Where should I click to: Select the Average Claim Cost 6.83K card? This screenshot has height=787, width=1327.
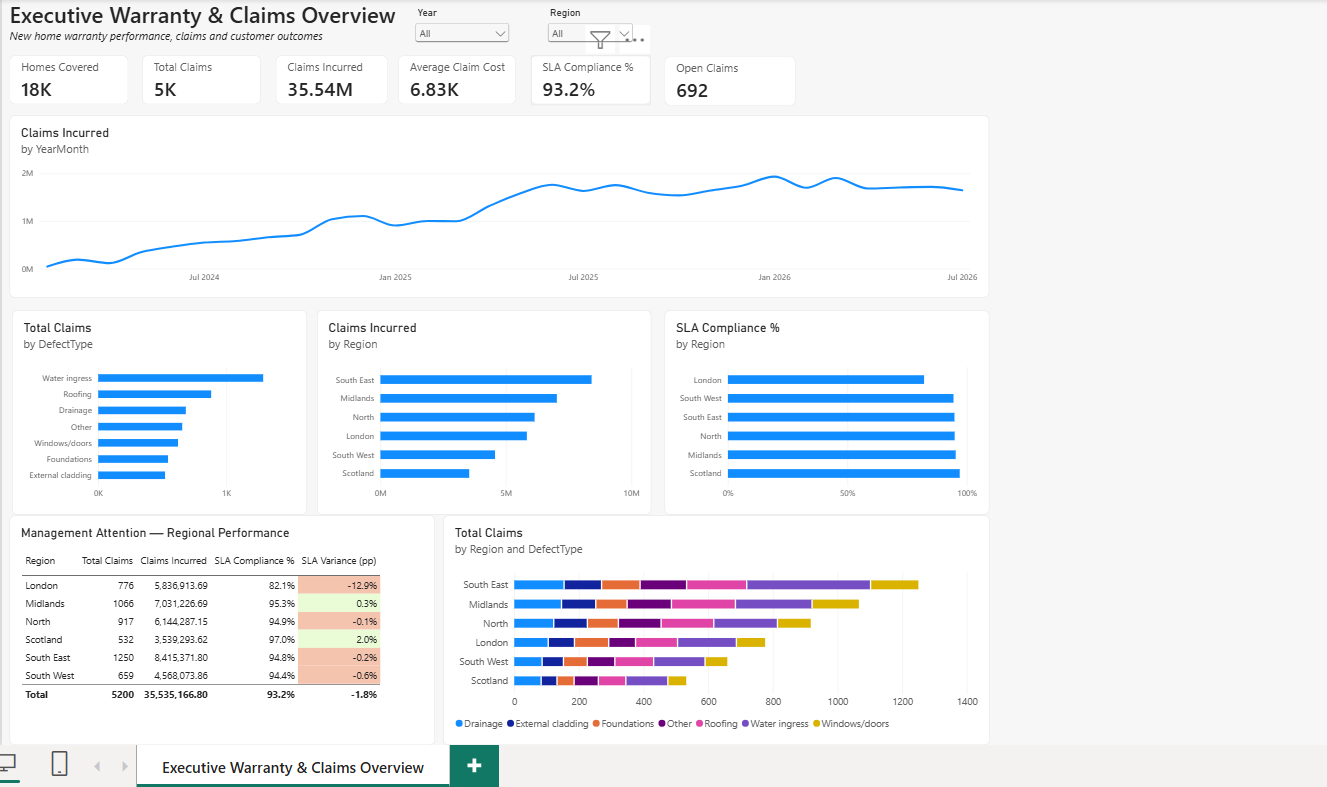point(457,80)
